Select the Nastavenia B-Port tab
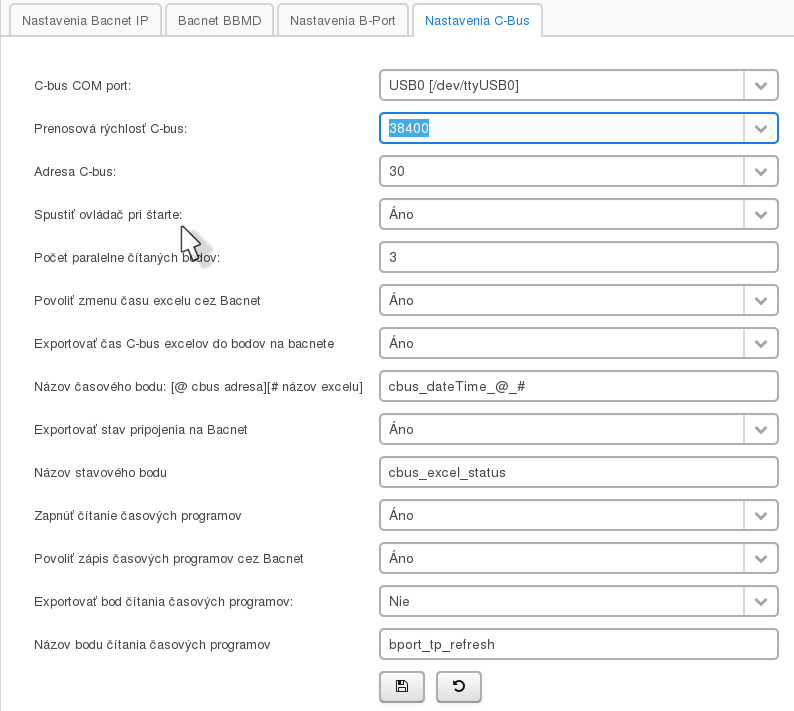This screenshot has width=794, height=711. pyautogui.click(x=343, y=20)
